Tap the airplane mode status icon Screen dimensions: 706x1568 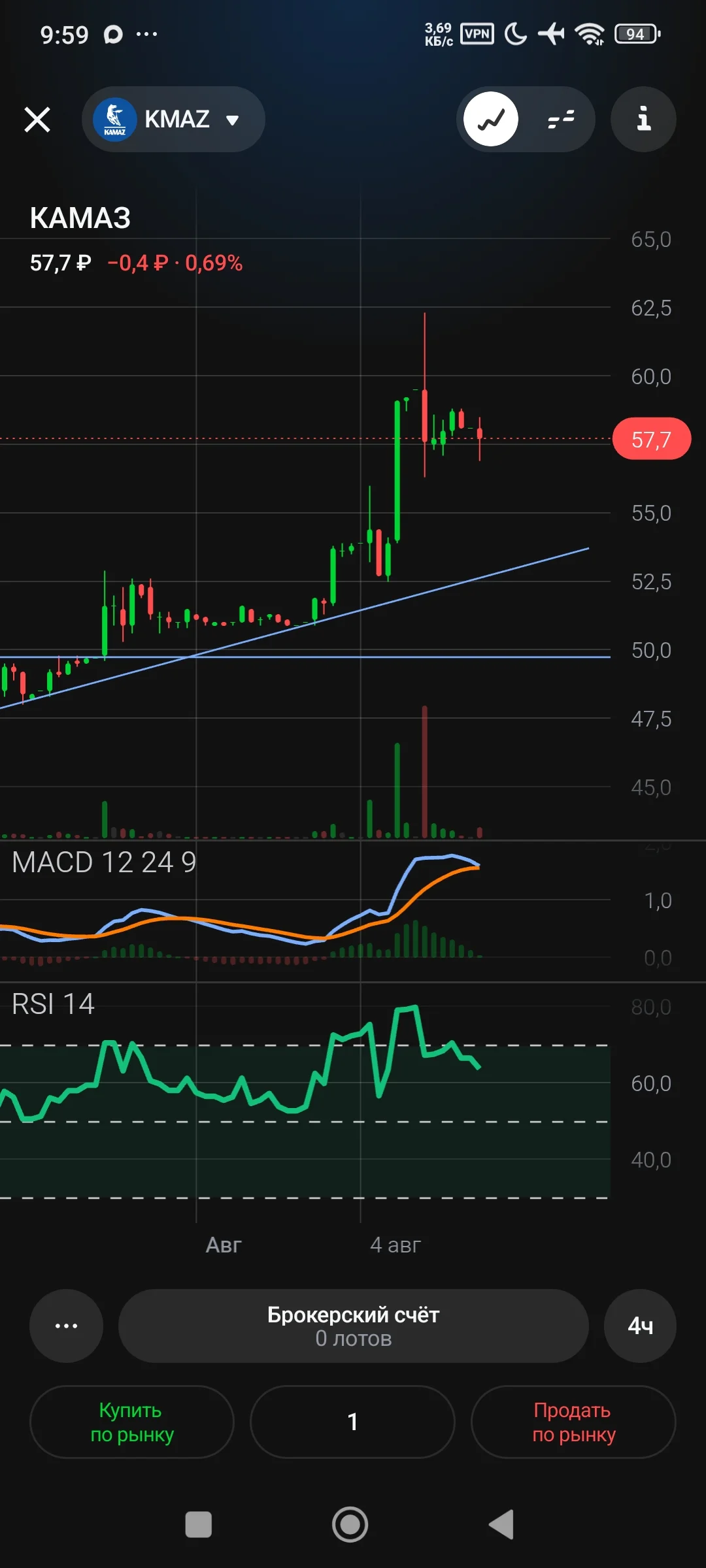pyautogui.click(x=551, y=34)
